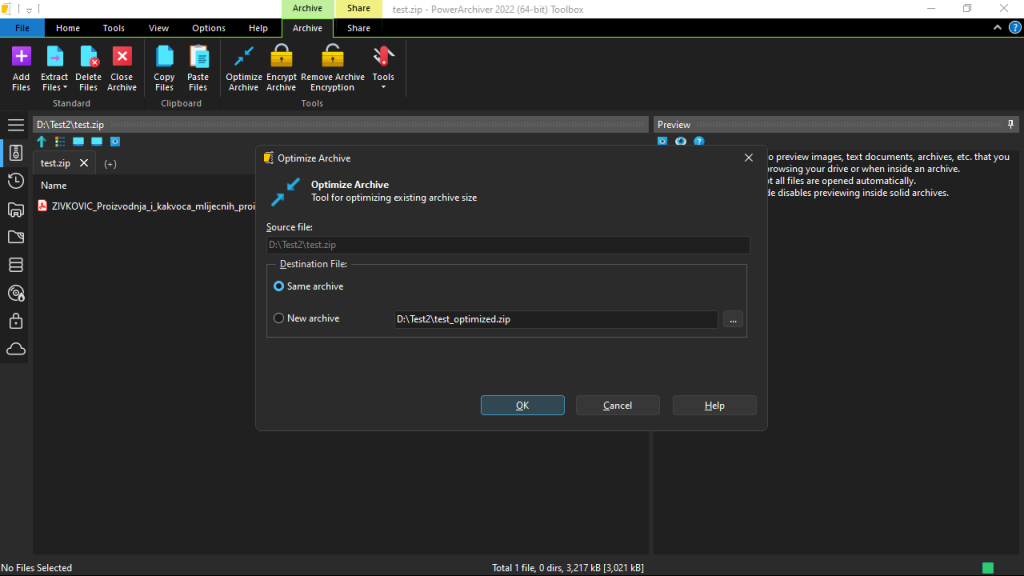Open the folder stack icon in the sidebar

(x=16, y=209)
